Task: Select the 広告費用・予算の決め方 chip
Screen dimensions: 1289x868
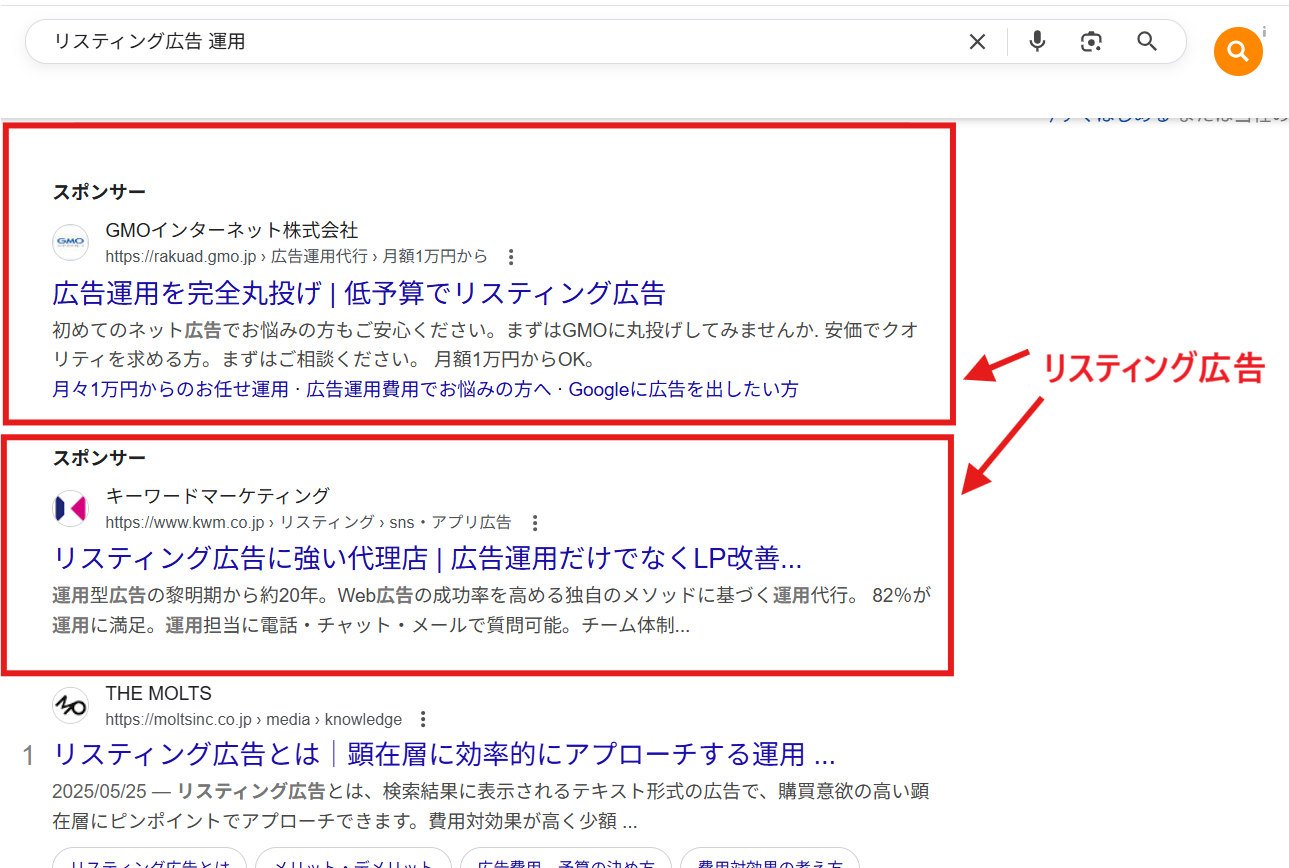Action: pos(566,860)
